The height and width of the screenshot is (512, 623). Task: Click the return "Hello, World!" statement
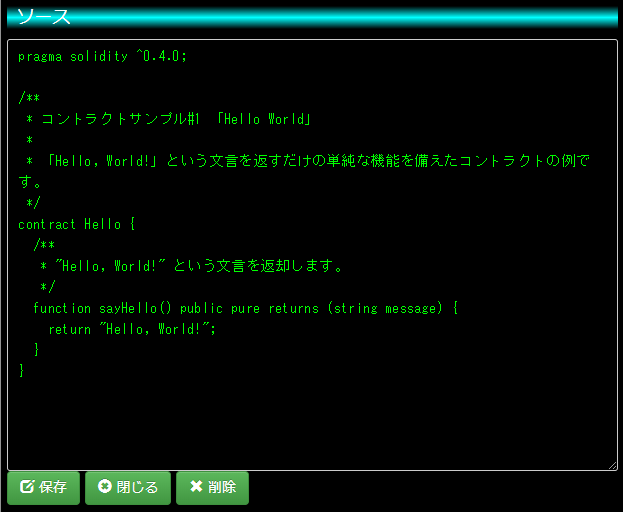pos(132,329)
